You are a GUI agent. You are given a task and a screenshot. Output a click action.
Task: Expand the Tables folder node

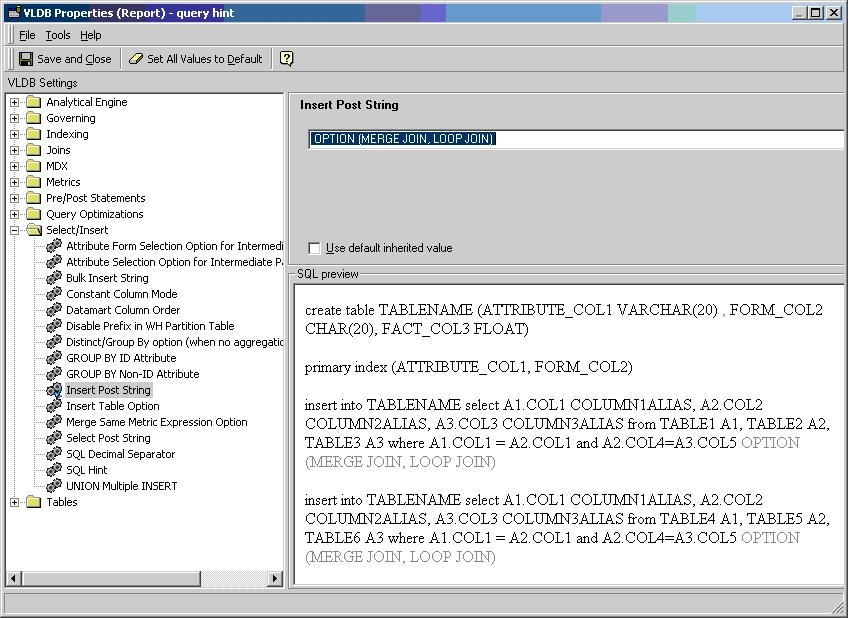click(15, 502)
